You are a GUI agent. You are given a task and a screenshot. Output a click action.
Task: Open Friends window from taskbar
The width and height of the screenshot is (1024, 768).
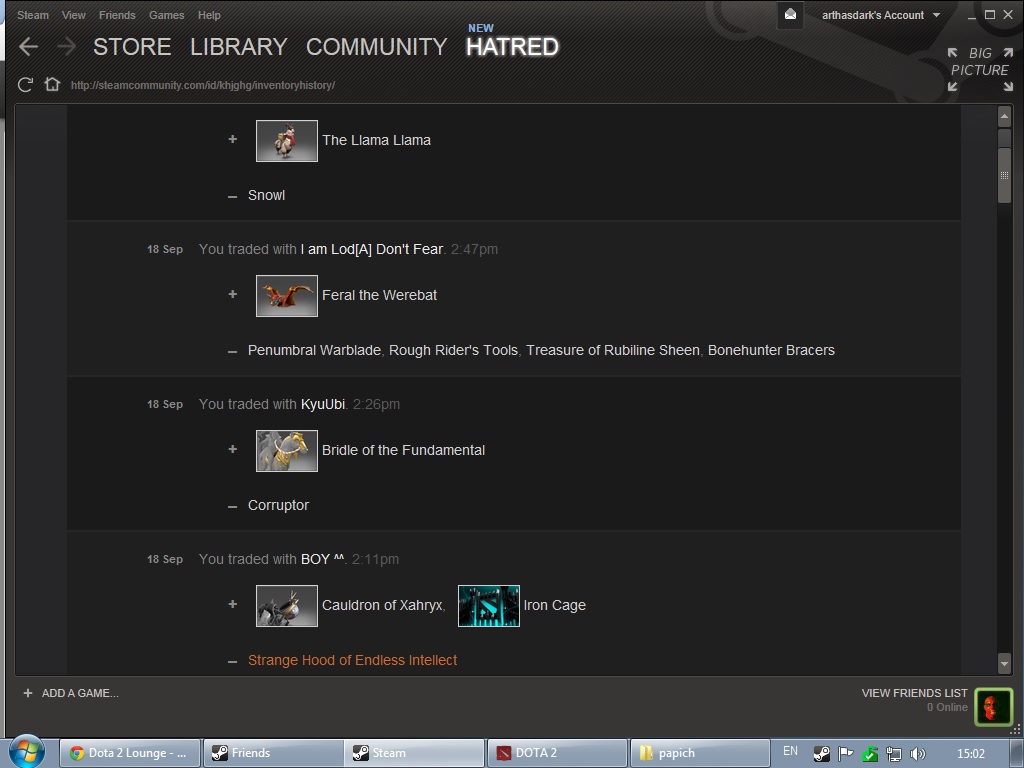(273, 753)
